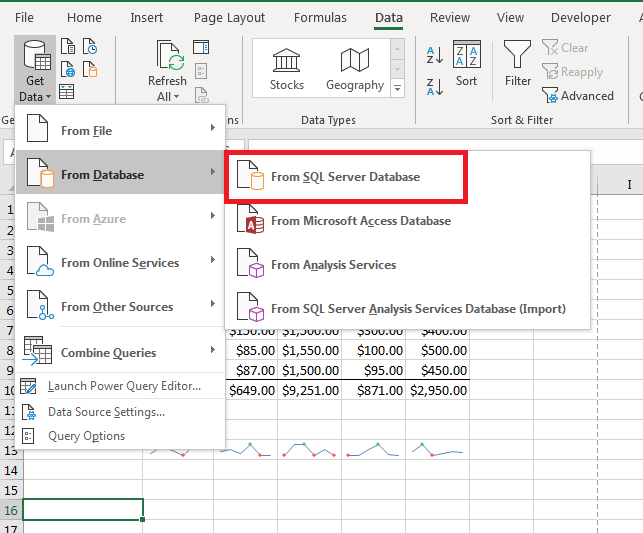Switch to the Developer tab
The height and width of the screenshot is (533, 643).
581,18
